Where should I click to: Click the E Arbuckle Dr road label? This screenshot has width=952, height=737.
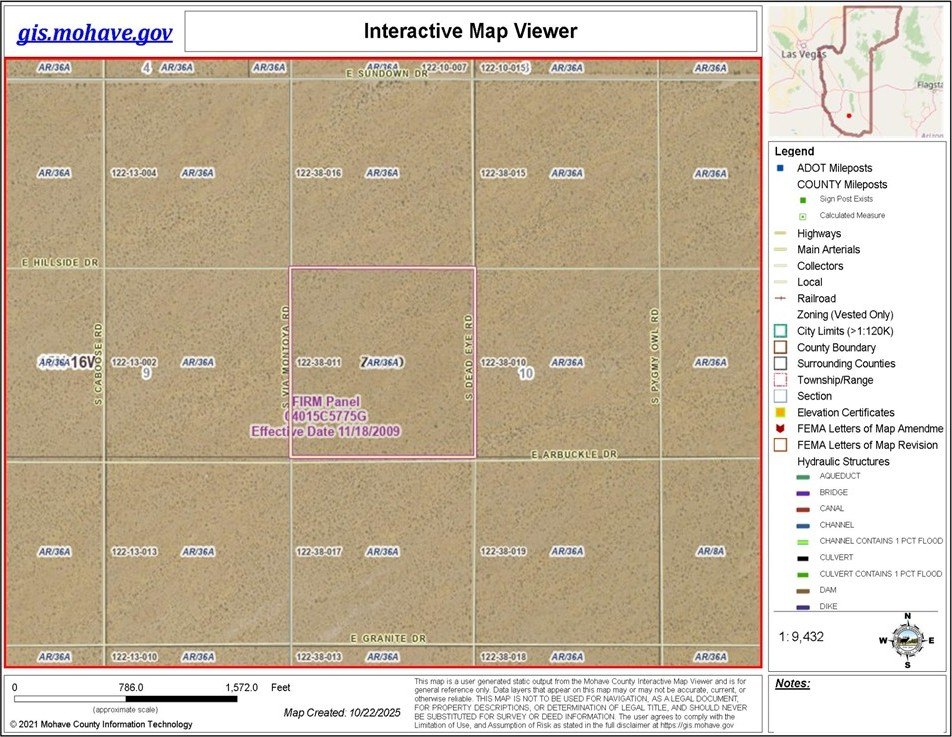(x=574, y=454)
